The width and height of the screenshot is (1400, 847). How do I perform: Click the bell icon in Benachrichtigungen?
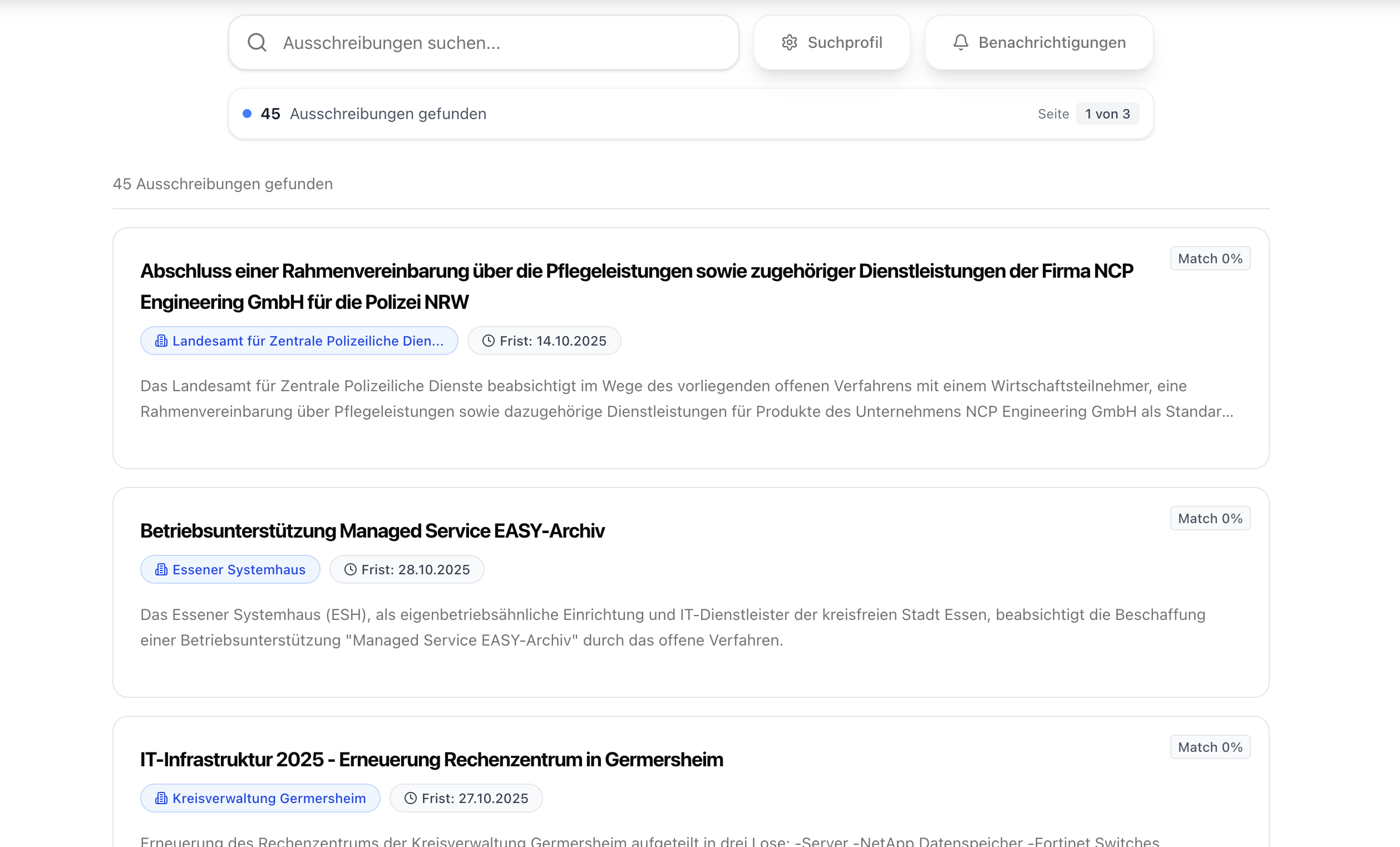[x=960, y=43]
